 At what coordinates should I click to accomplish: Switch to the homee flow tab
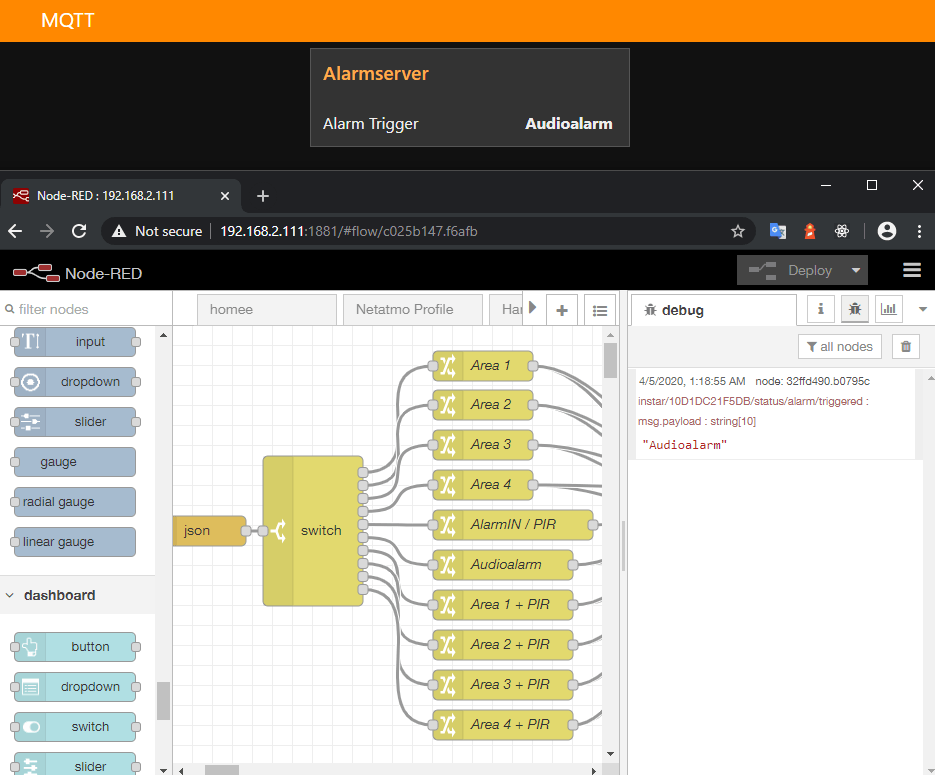coord(266,309)
